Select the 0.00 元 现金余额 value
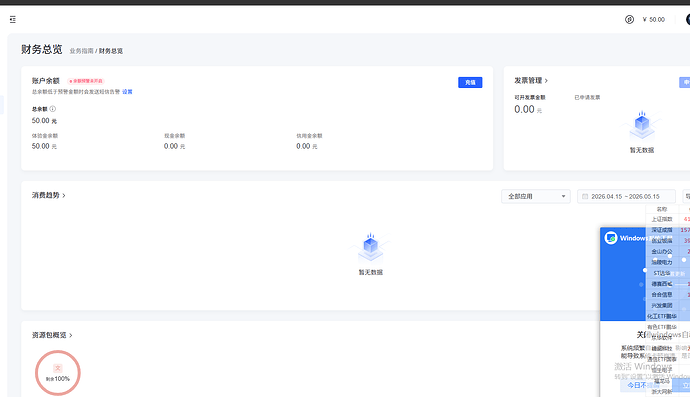The height and width of the screenshot is (397, 690). [x=174, y=146]
